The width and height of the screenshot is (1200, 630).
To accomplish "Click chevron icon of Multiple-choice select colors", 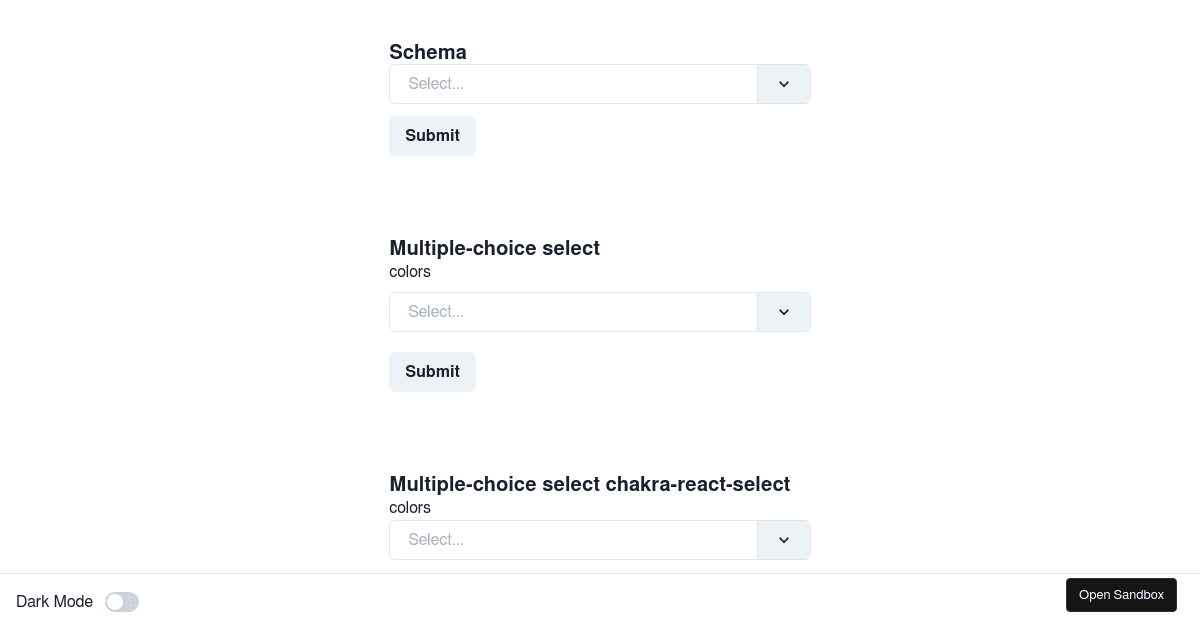I will (x=784, y=312).
